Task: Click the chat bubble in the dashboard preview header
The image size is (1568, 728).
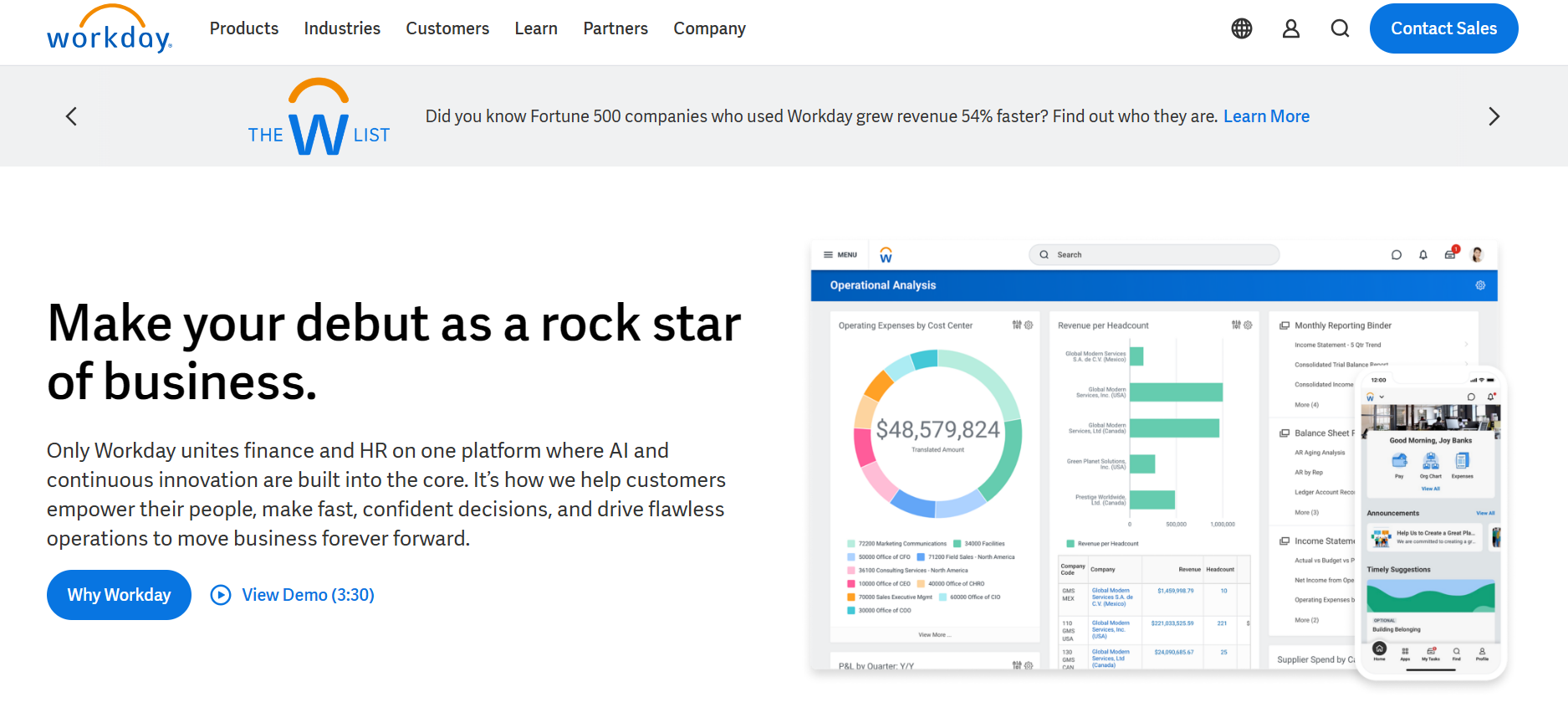Action: [1397, 254]
